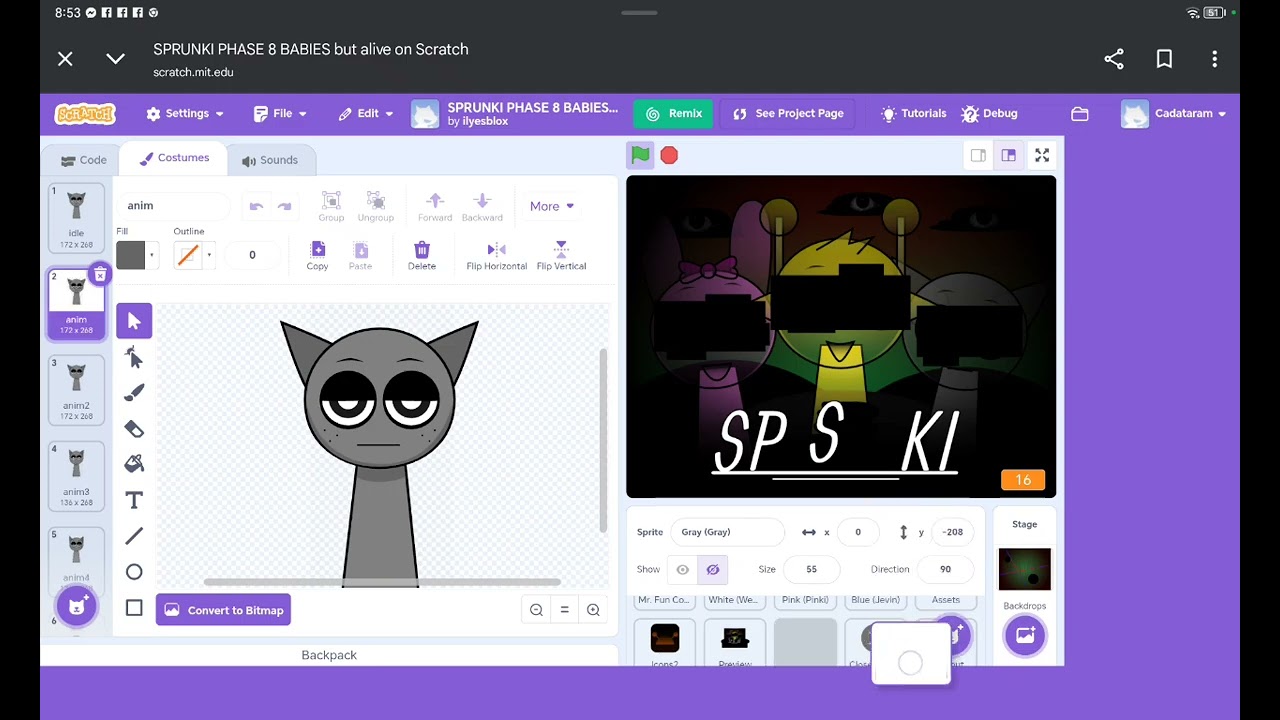
Task: Open the Settings menu
Action: tap(185, 114)
